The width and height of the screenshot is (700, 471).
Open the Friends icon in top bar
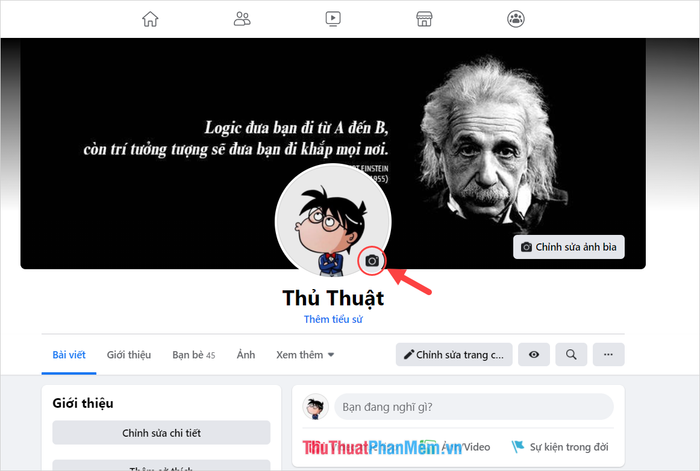[242, 19]
